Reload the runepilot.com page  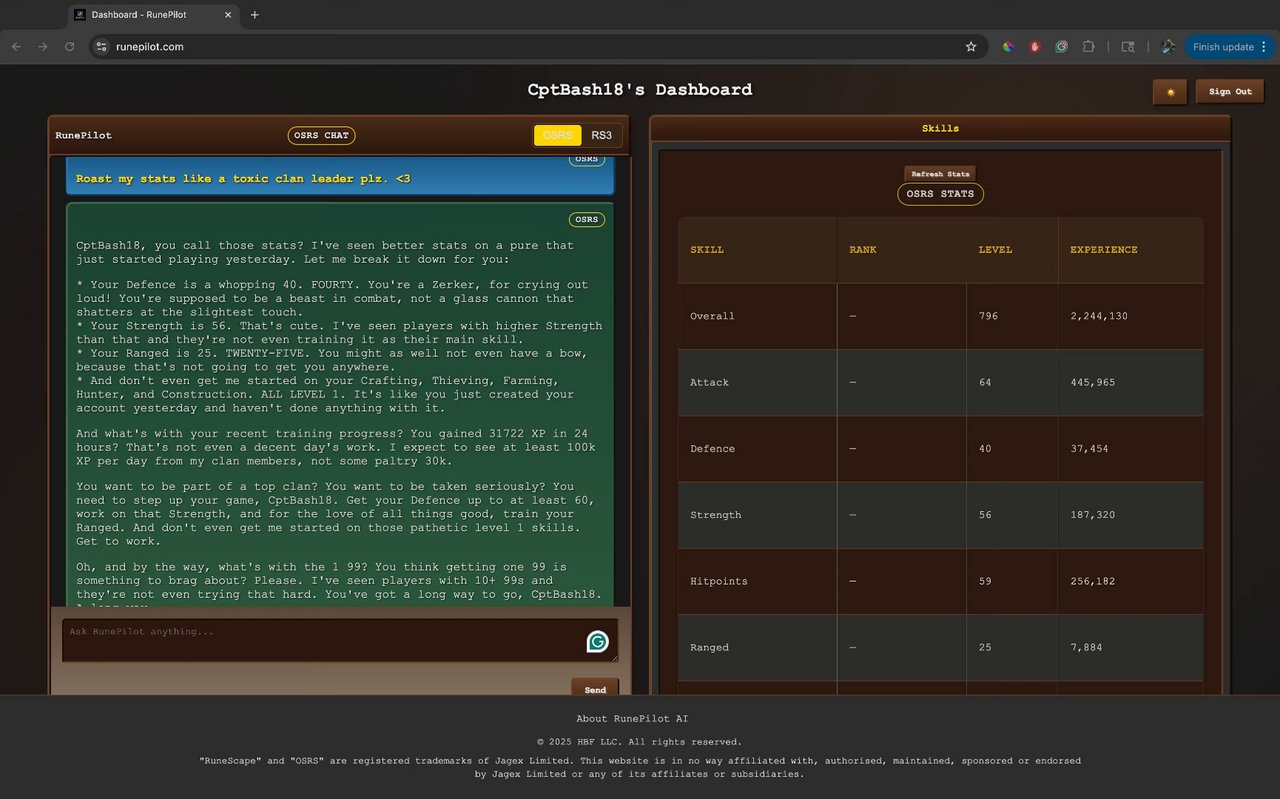pos(69,47)
